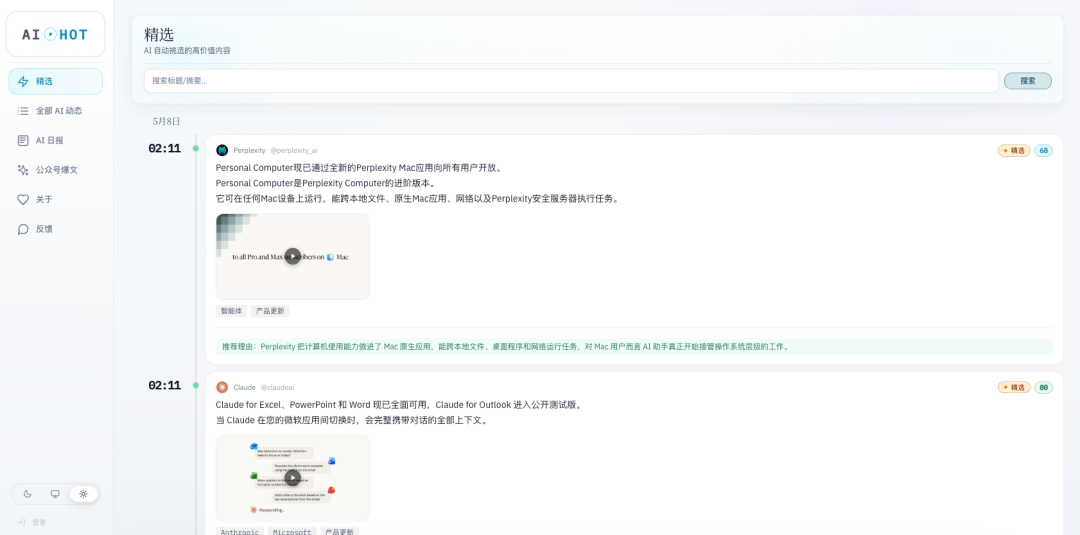This screenshot has height=535, width=1080.
Task: Click the Claude avatar icon
Action: [222, 388]
